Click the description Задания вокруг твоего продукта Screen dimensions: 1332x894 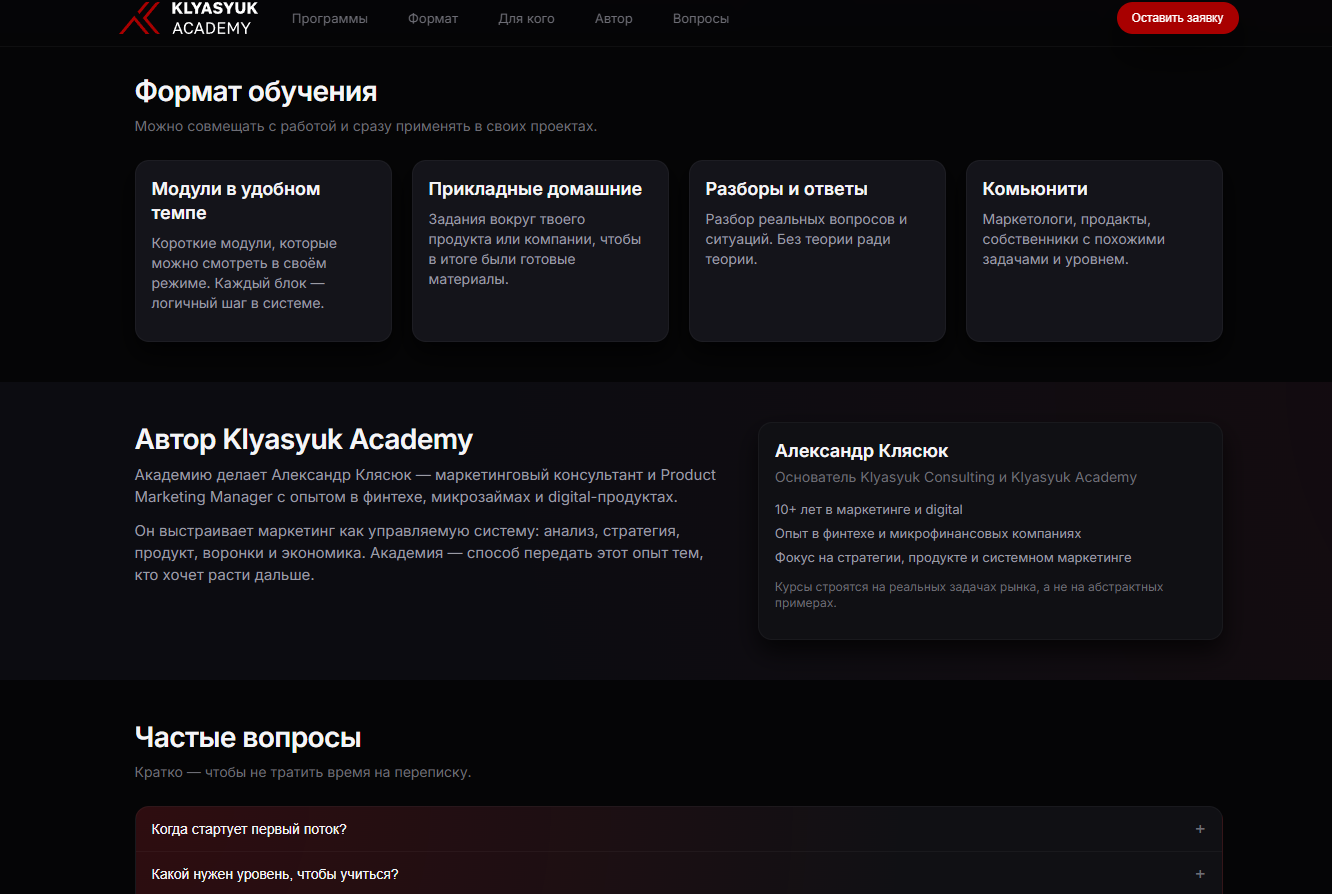[535, 249]
